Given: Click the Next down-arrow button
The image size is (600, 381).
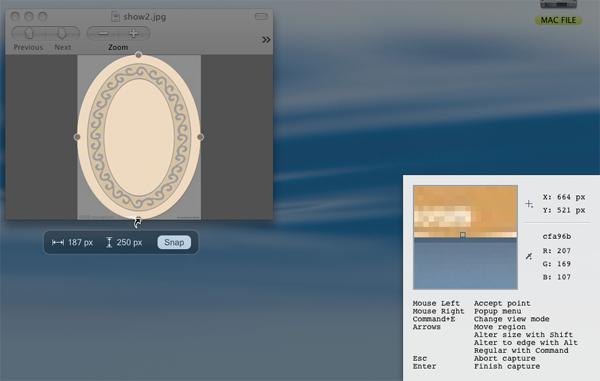Looking at the screenshot, I should (x=62, y=33).
